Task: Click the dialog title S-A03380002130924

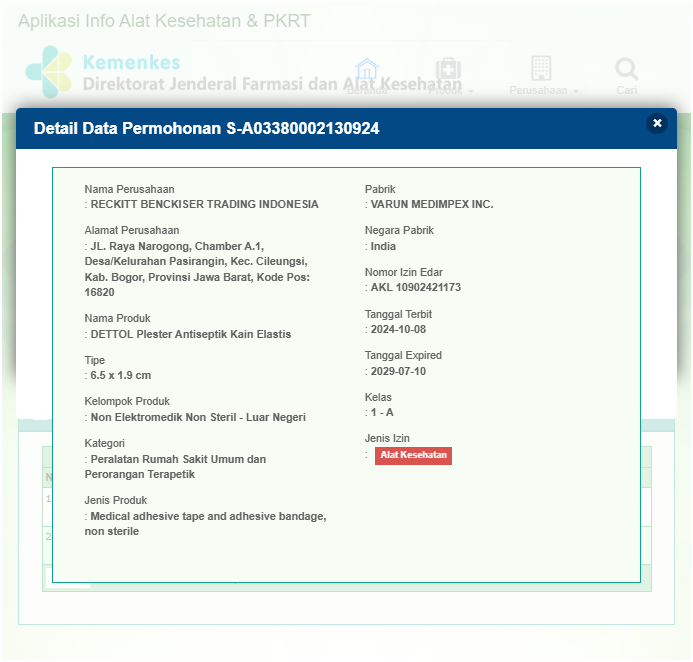Action: pyautogui.click(x=206, y=128)
